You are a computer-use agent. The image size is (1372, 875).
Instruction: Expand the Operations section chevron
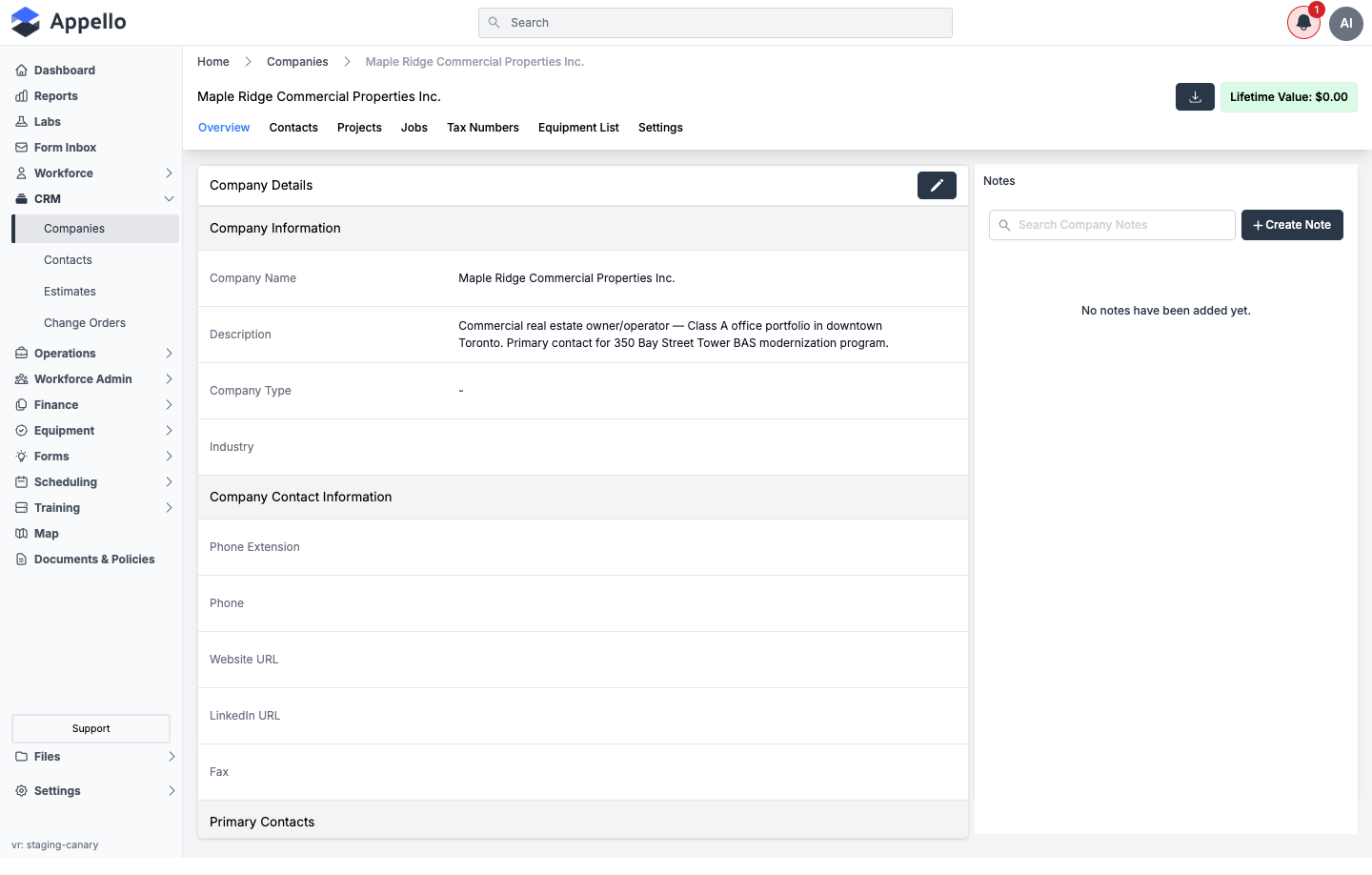tap(169, 354)
